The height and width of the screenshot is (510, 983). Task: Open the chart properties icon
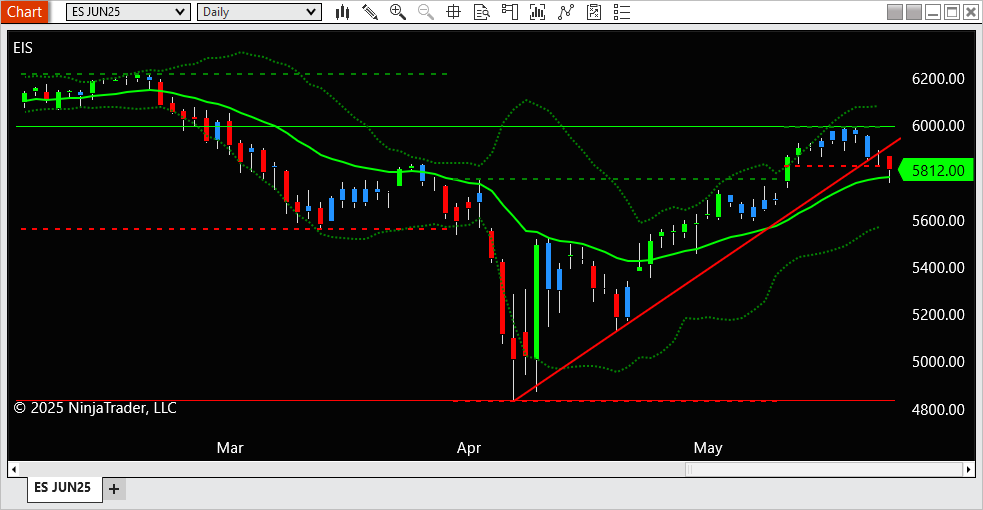click(x=594, y=12)
